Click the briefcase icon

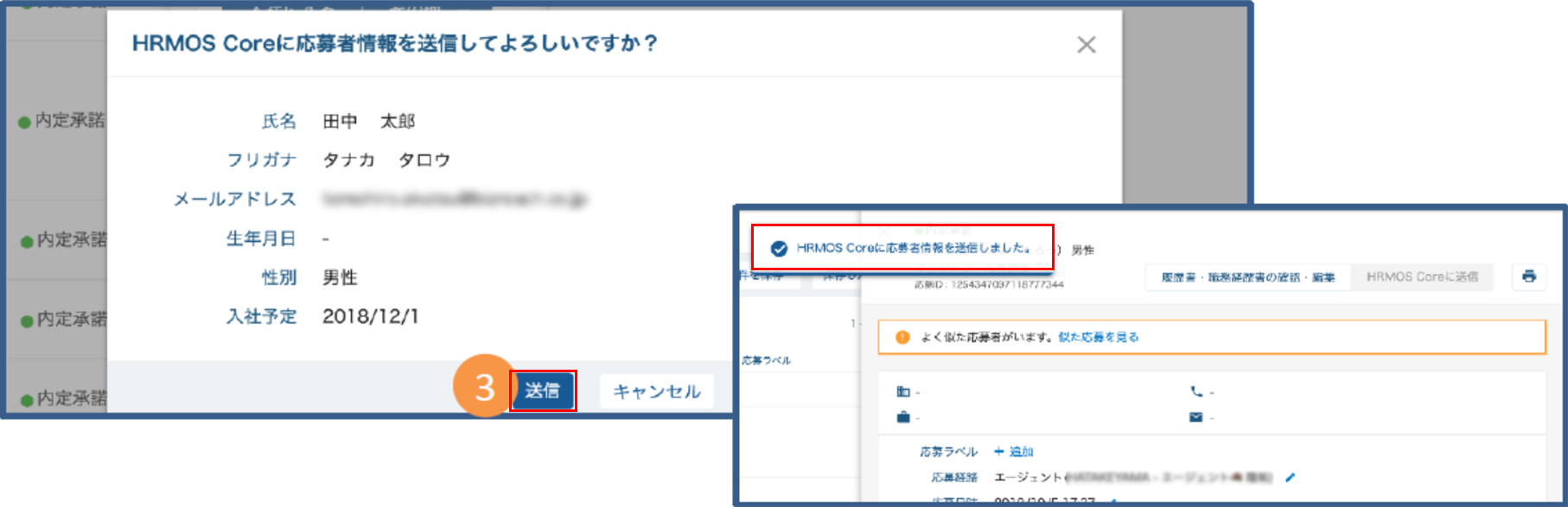click(x=903, y=418)
